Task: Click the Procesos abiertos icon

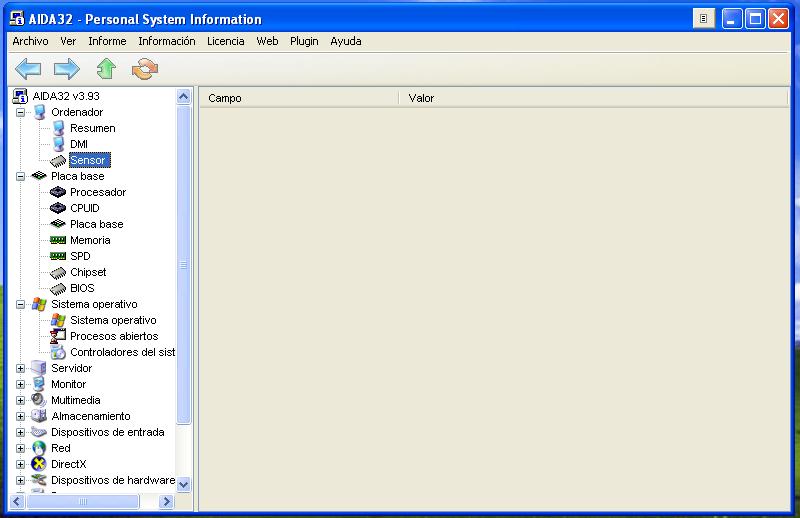Action: (58, 336)
